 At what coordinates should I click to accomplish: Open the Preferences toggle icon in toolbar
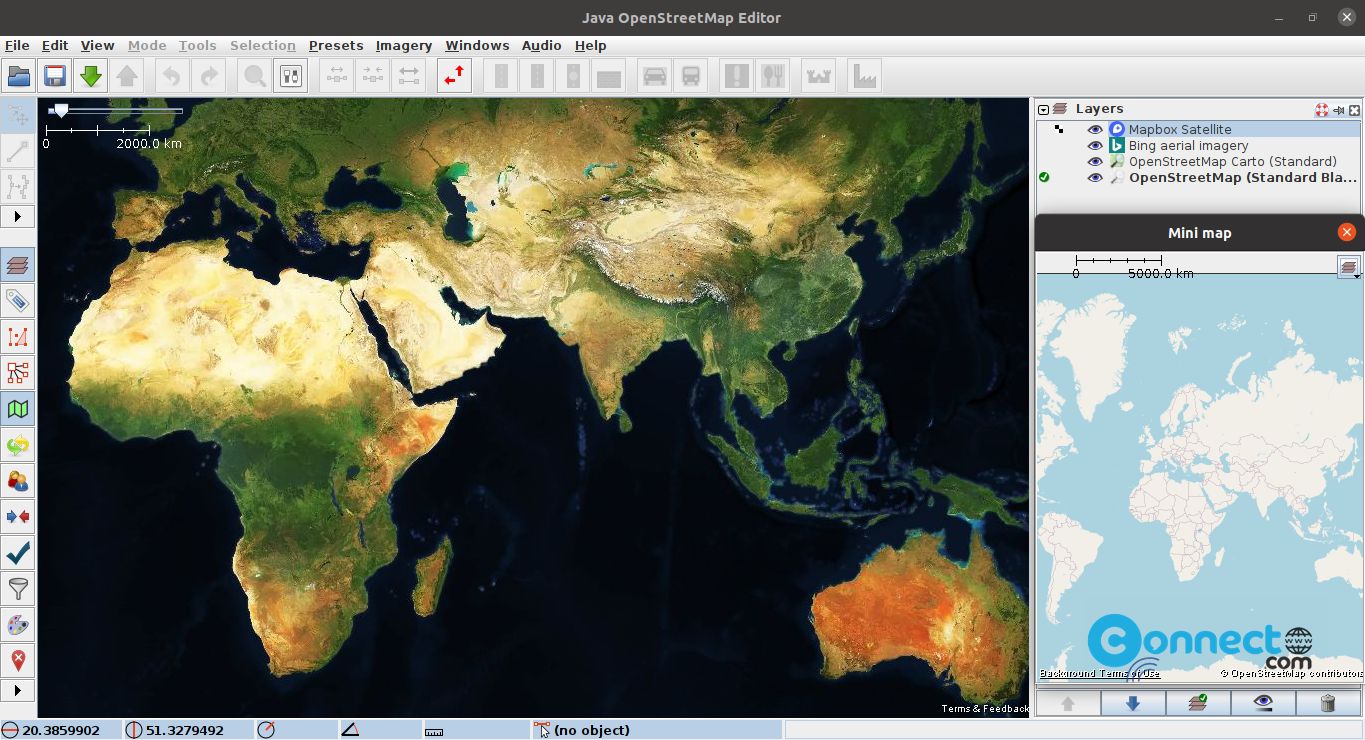291,76
